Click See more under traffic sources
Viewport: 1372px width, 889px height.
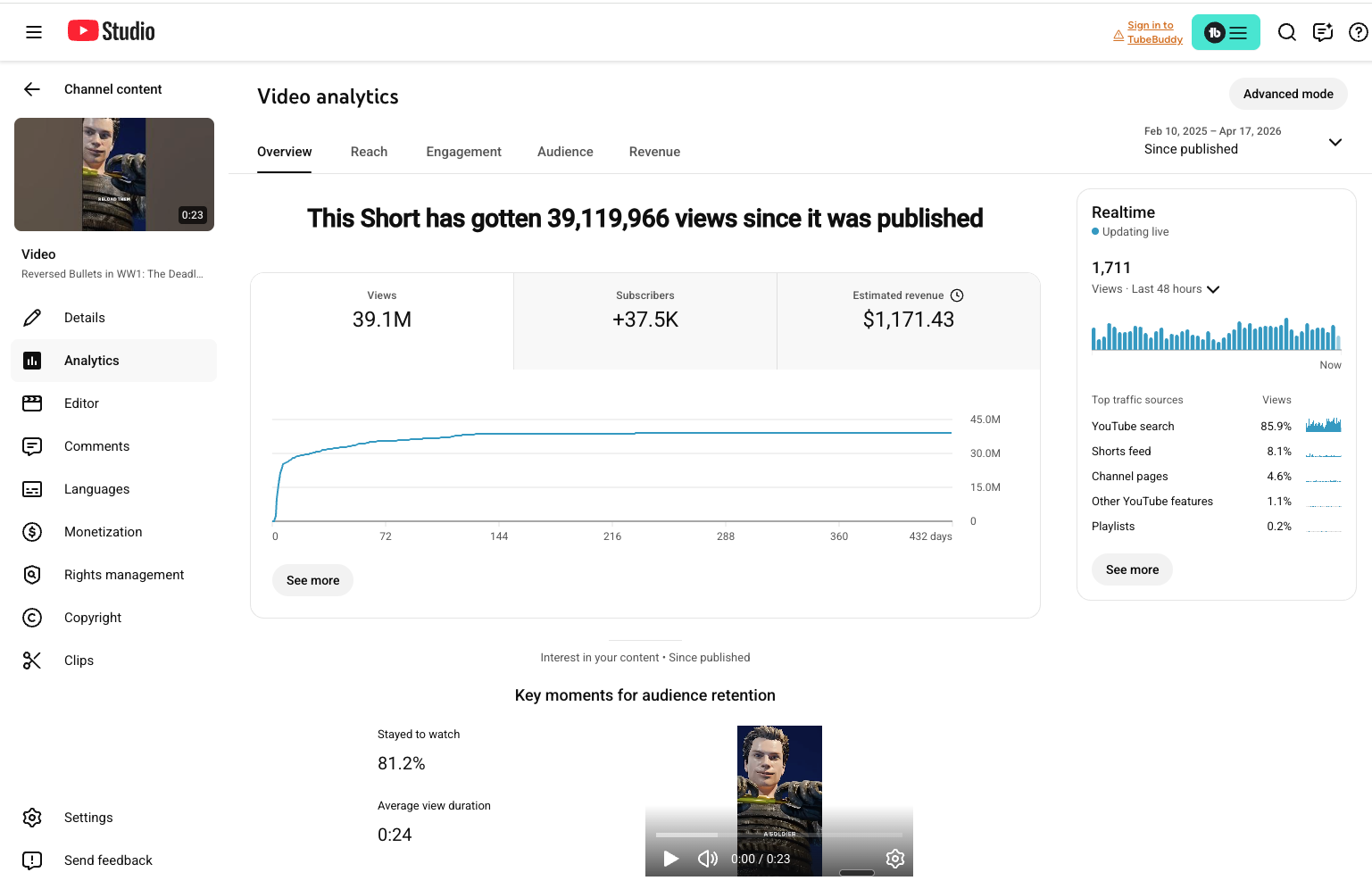[x=1132, y=569]
